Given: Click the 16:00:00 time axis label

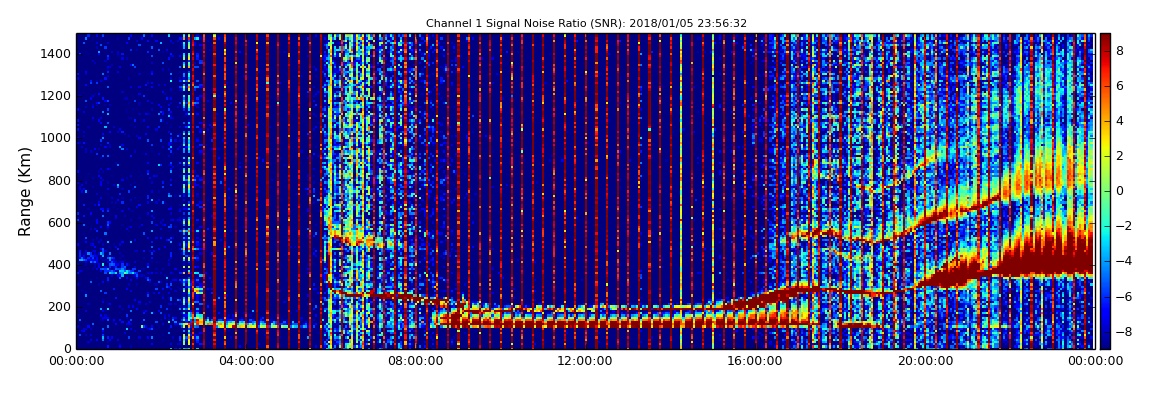Looking at the screenshot, I should [754, 361].
